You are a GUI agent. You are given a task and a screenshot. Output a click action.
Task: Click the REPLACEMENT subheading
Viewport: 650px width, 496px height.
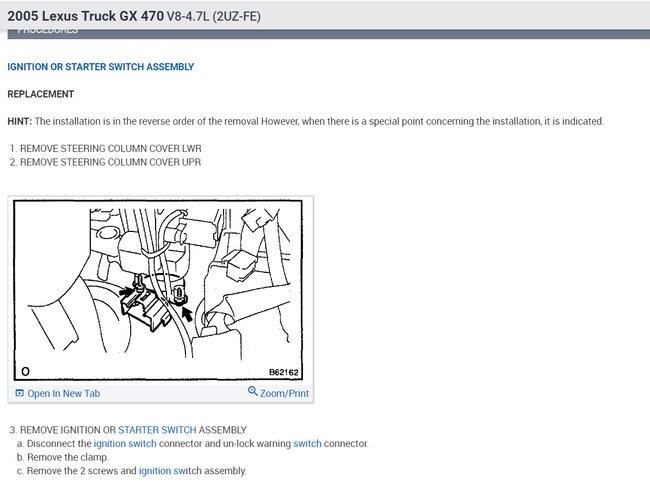coord(41,94)
